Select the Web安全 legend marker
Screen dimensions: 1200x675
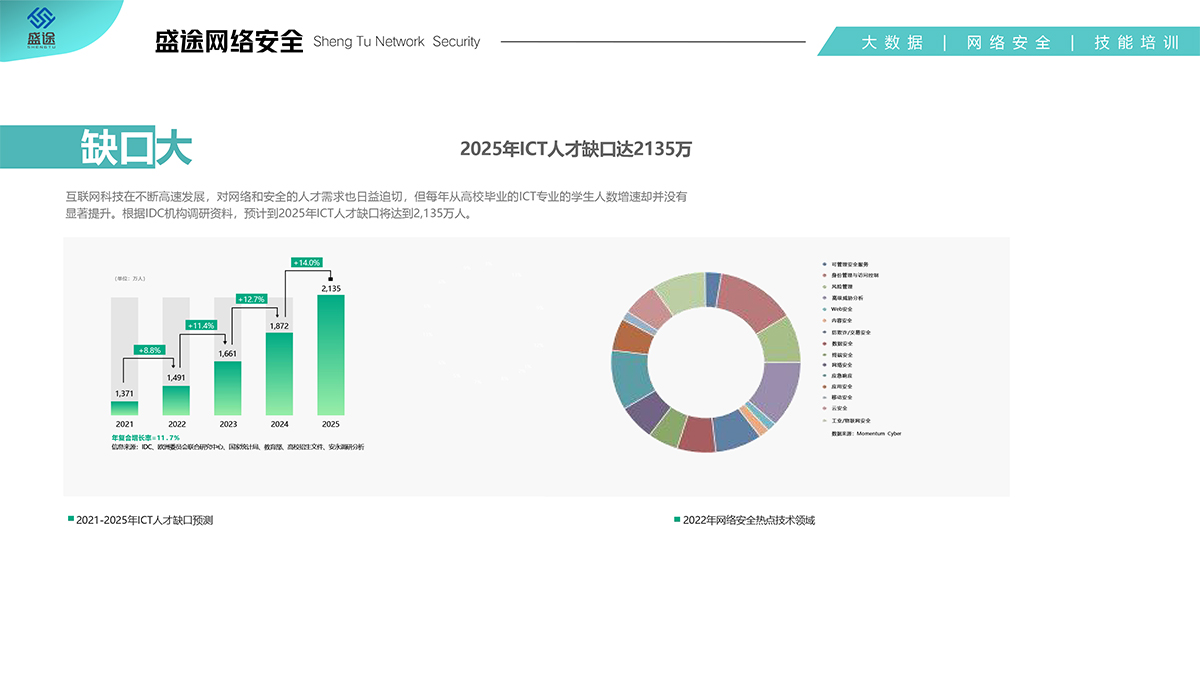[823, 309]
